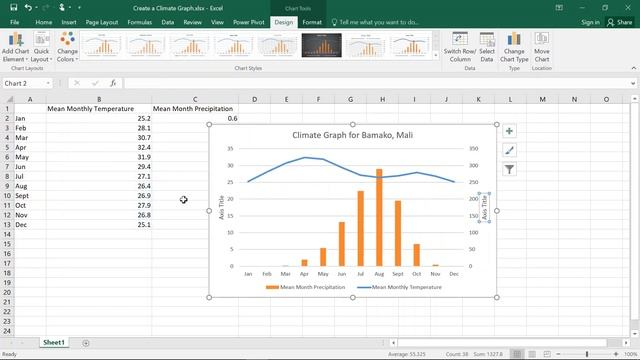Click zoom in plus button
The width and height of the screenshot is (640, 360).
coord(616,354)
